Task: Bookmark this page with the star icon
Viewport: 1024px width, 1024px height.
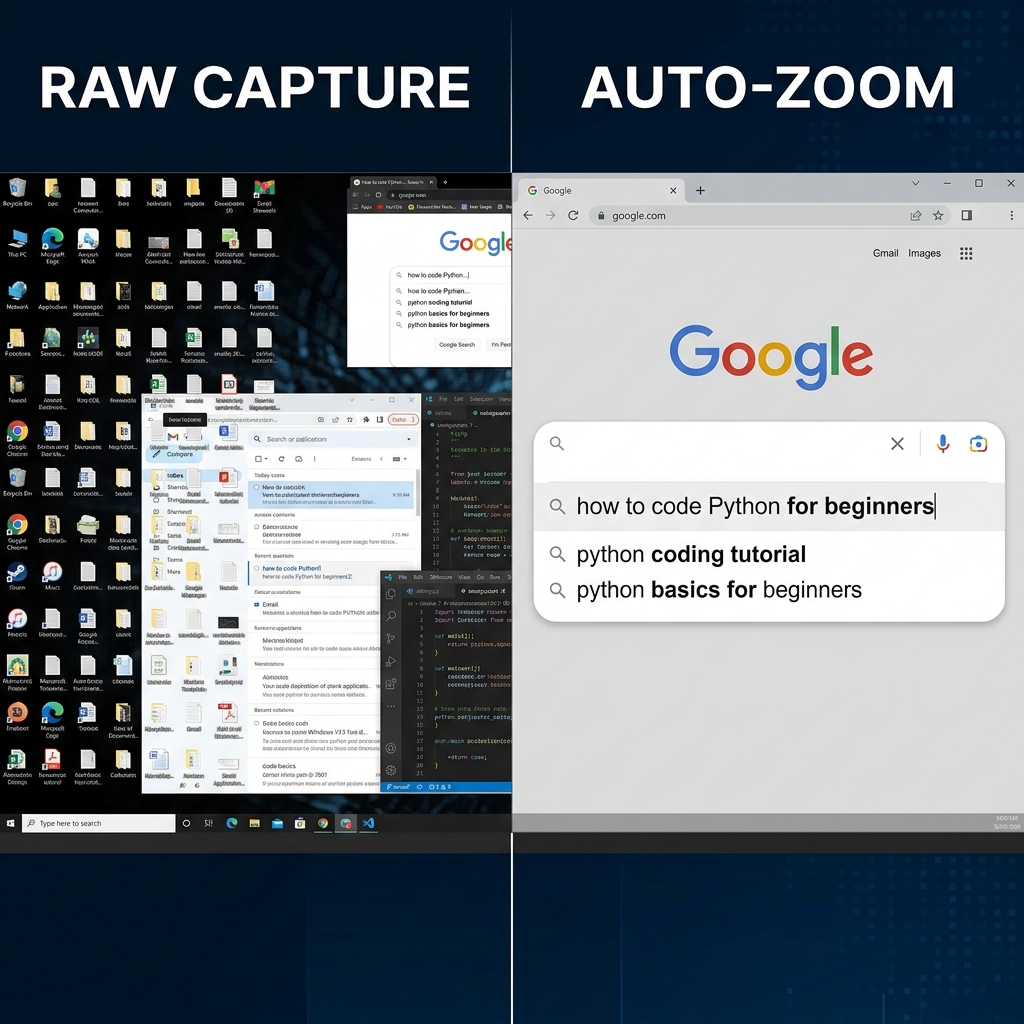Action: (x=938, y=216)
